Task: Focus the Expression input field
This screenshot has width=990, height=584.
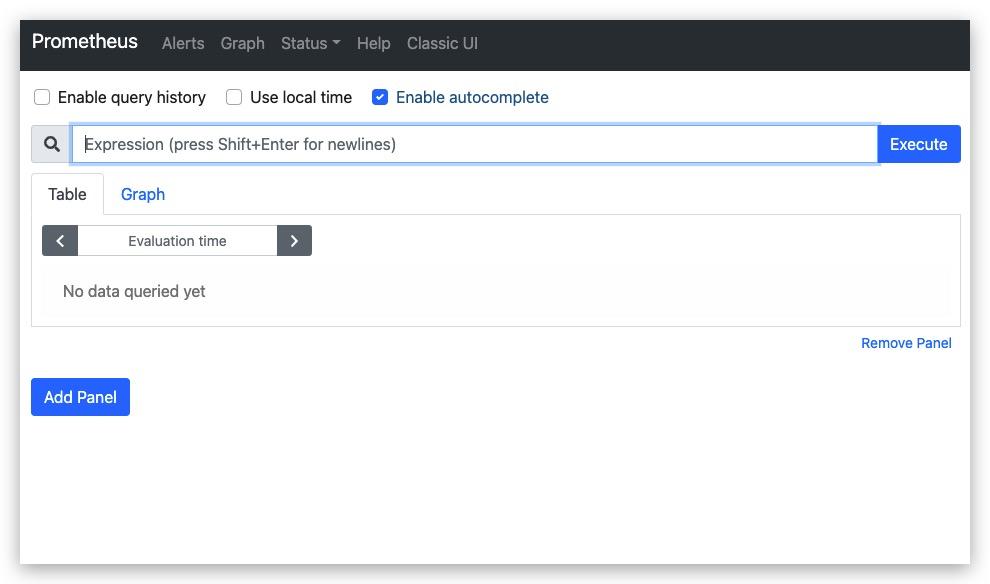Action: tap(475, 144)
